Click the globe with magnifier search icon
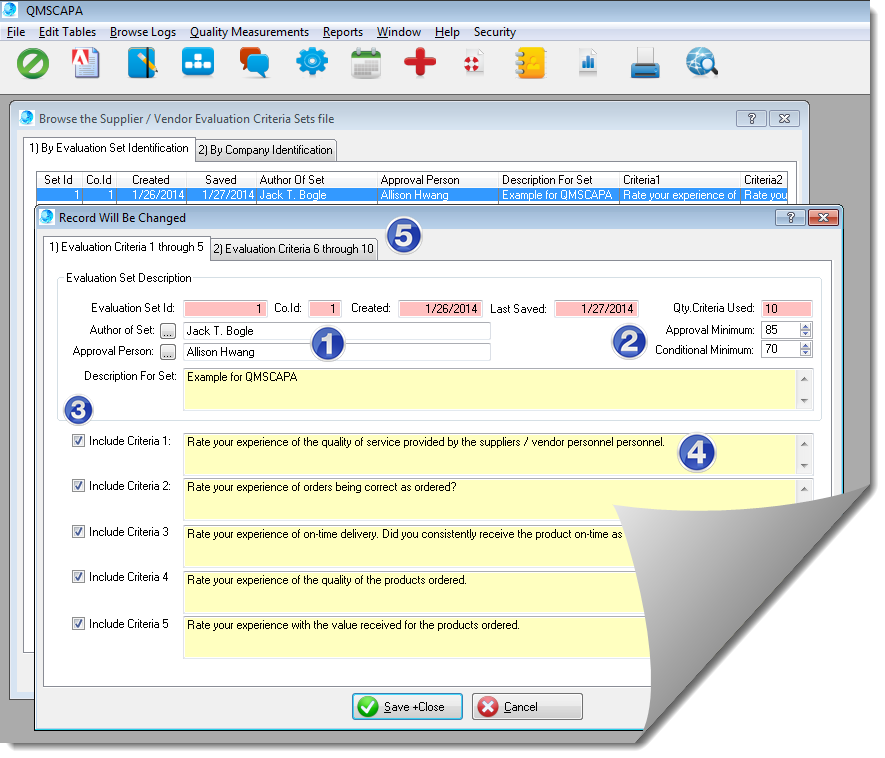Image resolution: width=885 pixels, height=758 pixels. [701, 64]
